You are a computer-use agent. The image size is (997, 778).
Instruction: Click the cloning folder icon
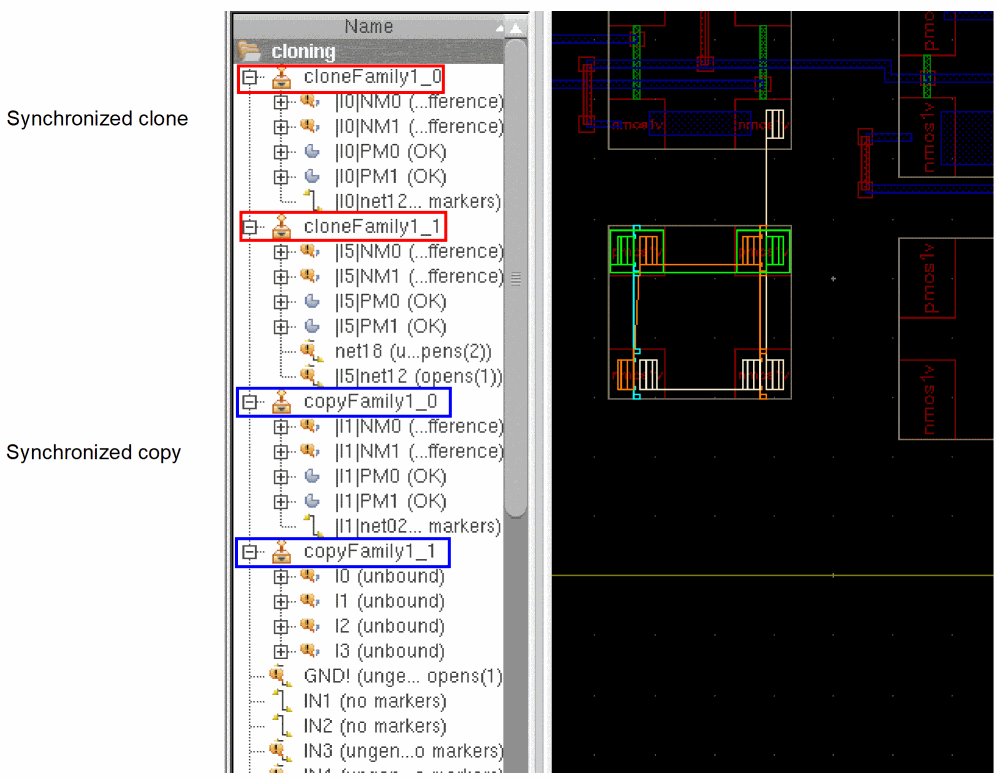tap(247, 51)
